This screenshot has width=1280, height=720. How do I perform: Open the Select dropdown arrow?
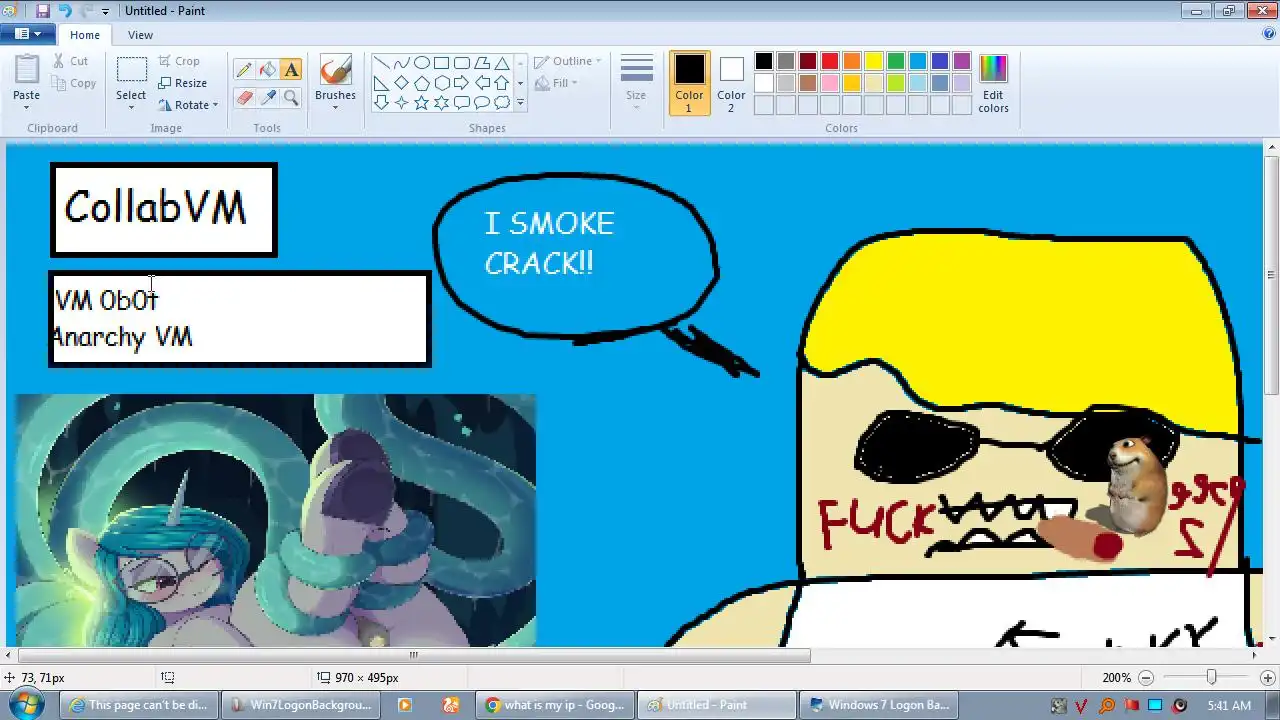[x=131, y=107]
